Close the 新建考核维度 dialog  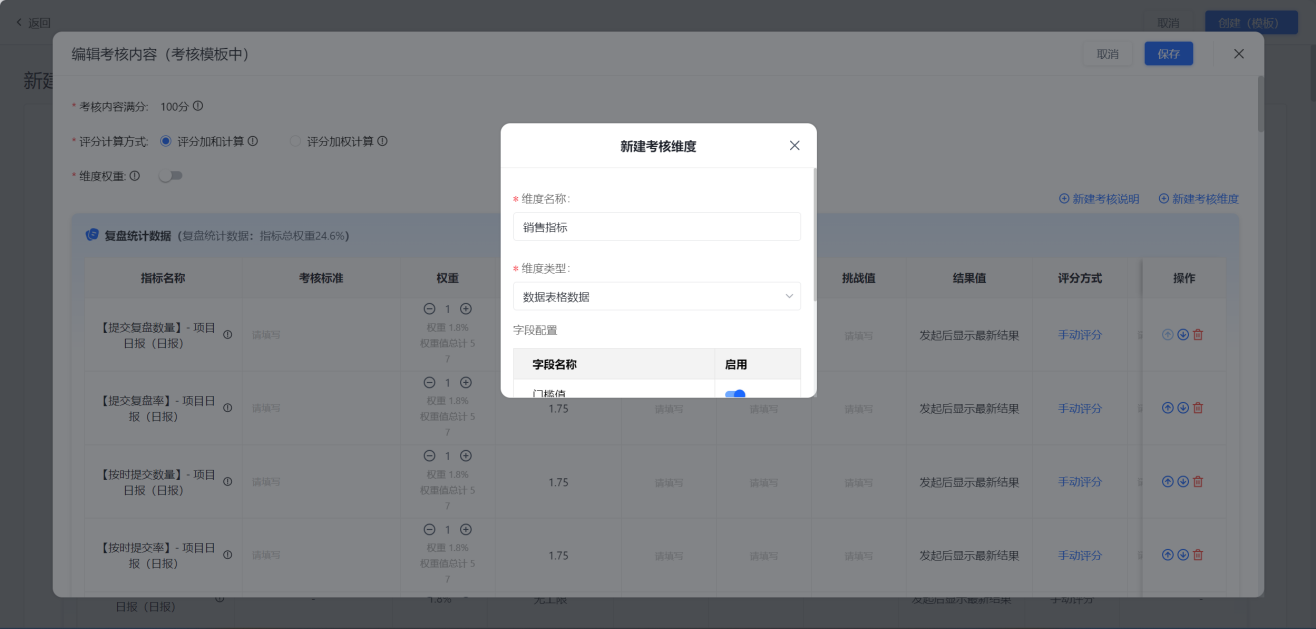pyautogui.click(x=795, y=146)
